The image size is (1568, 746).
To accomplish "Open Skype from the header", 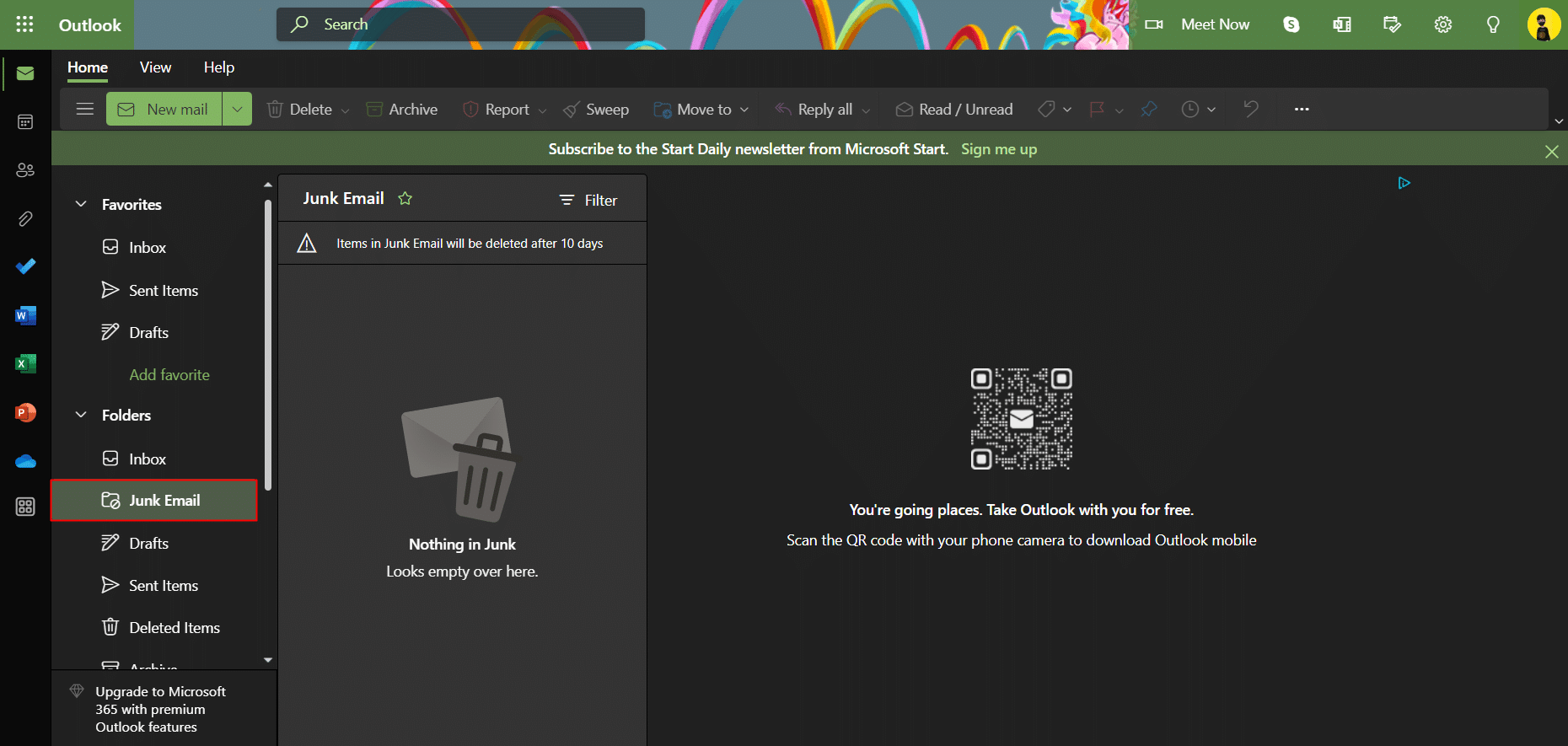I will pyautogui.click(x=1291, y=24).
